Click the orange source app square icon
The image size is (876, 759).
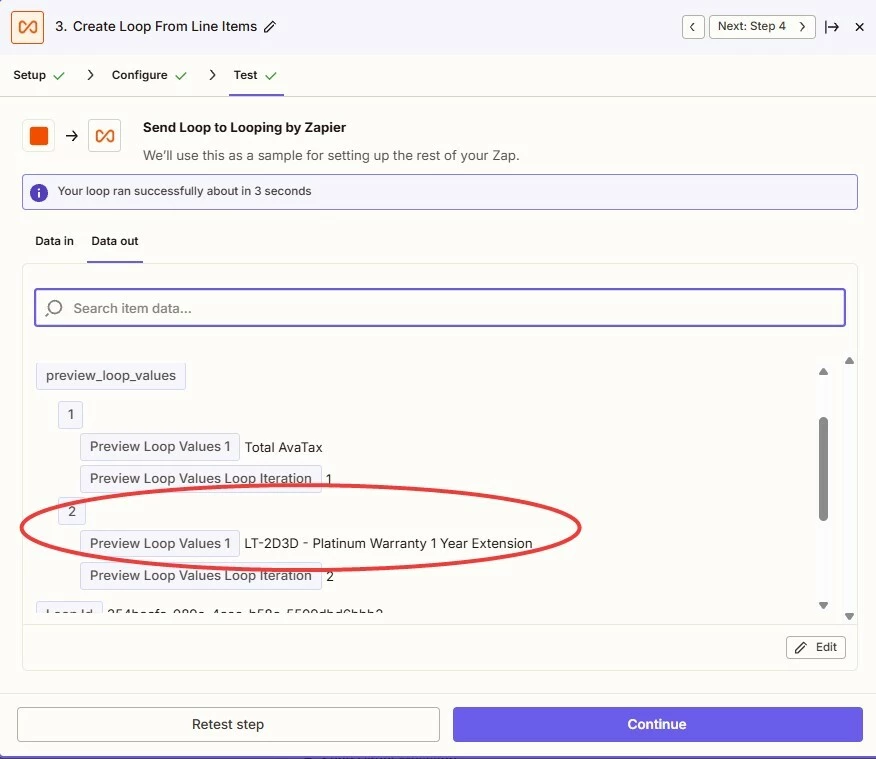pyautogui.click(x=39, y=136)
